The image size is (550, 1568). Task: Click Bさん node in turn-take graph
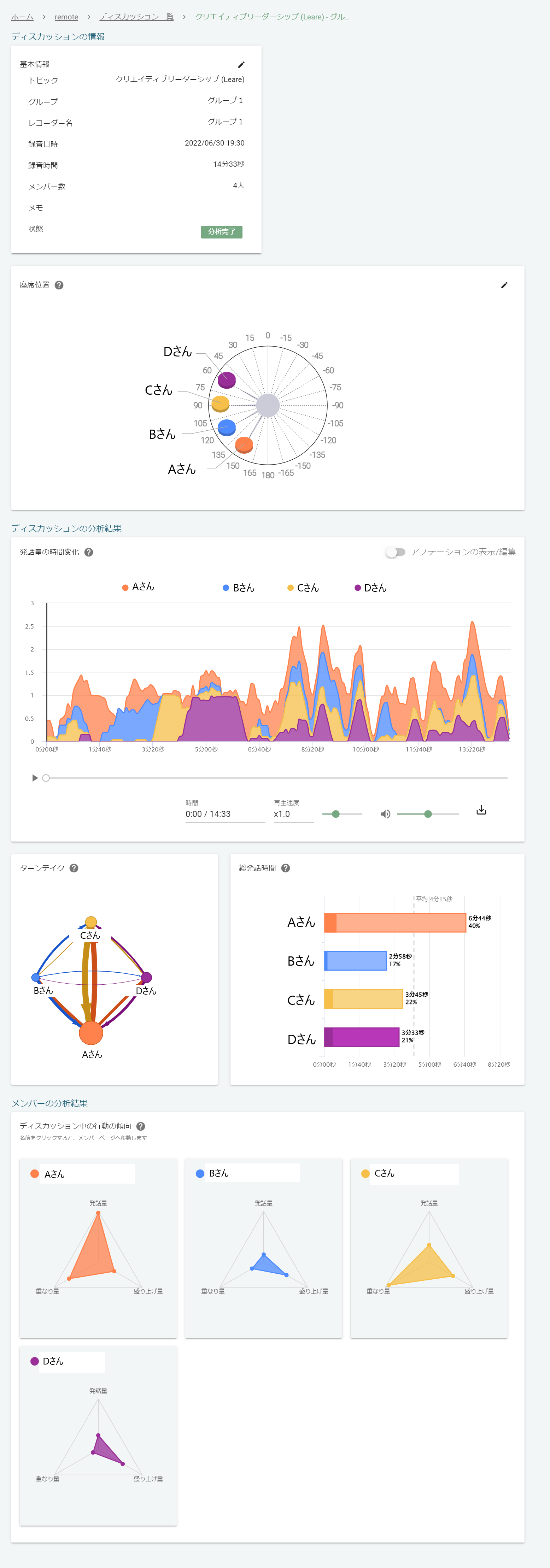36,978
